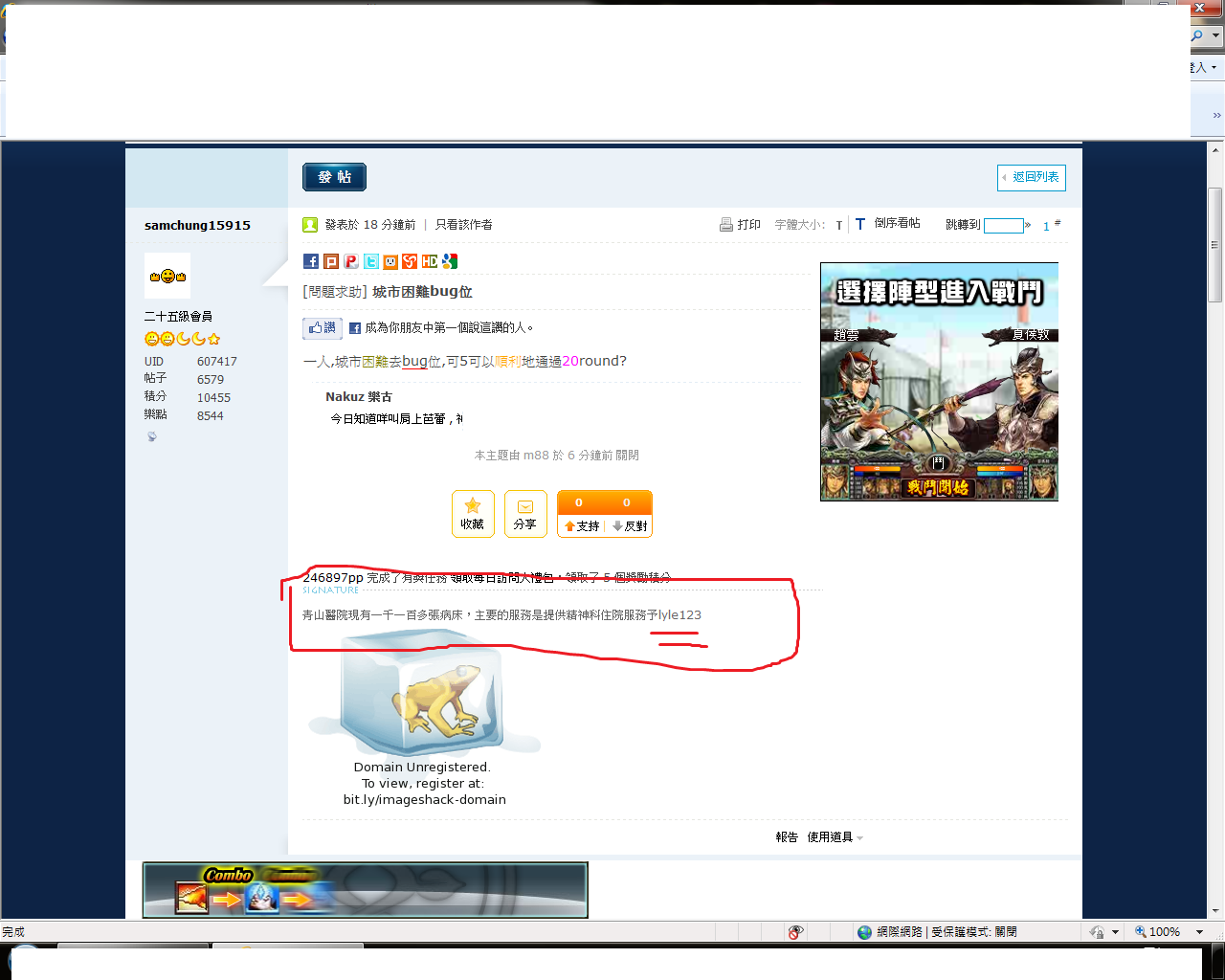Click 只看該作者 to filter by author
1225x980 pixels.
coord(464,225)
